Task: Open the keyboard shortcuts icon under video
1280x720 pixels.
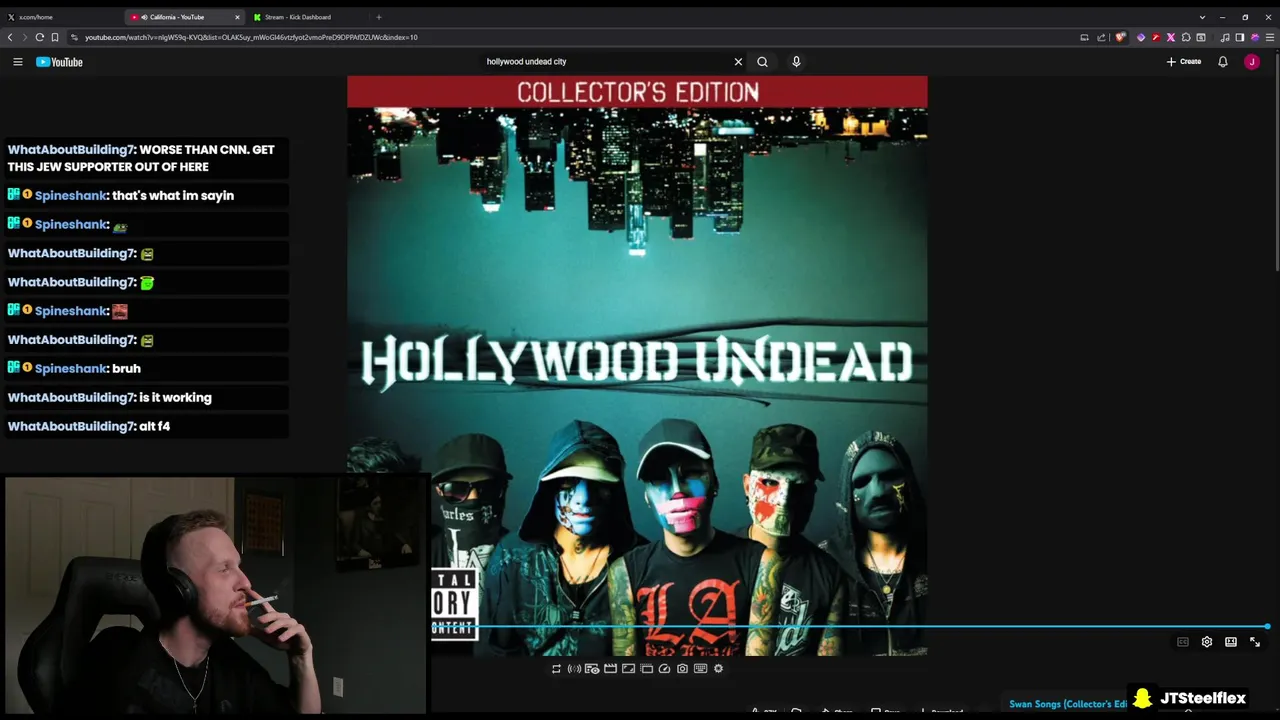Action: [700, 669]
